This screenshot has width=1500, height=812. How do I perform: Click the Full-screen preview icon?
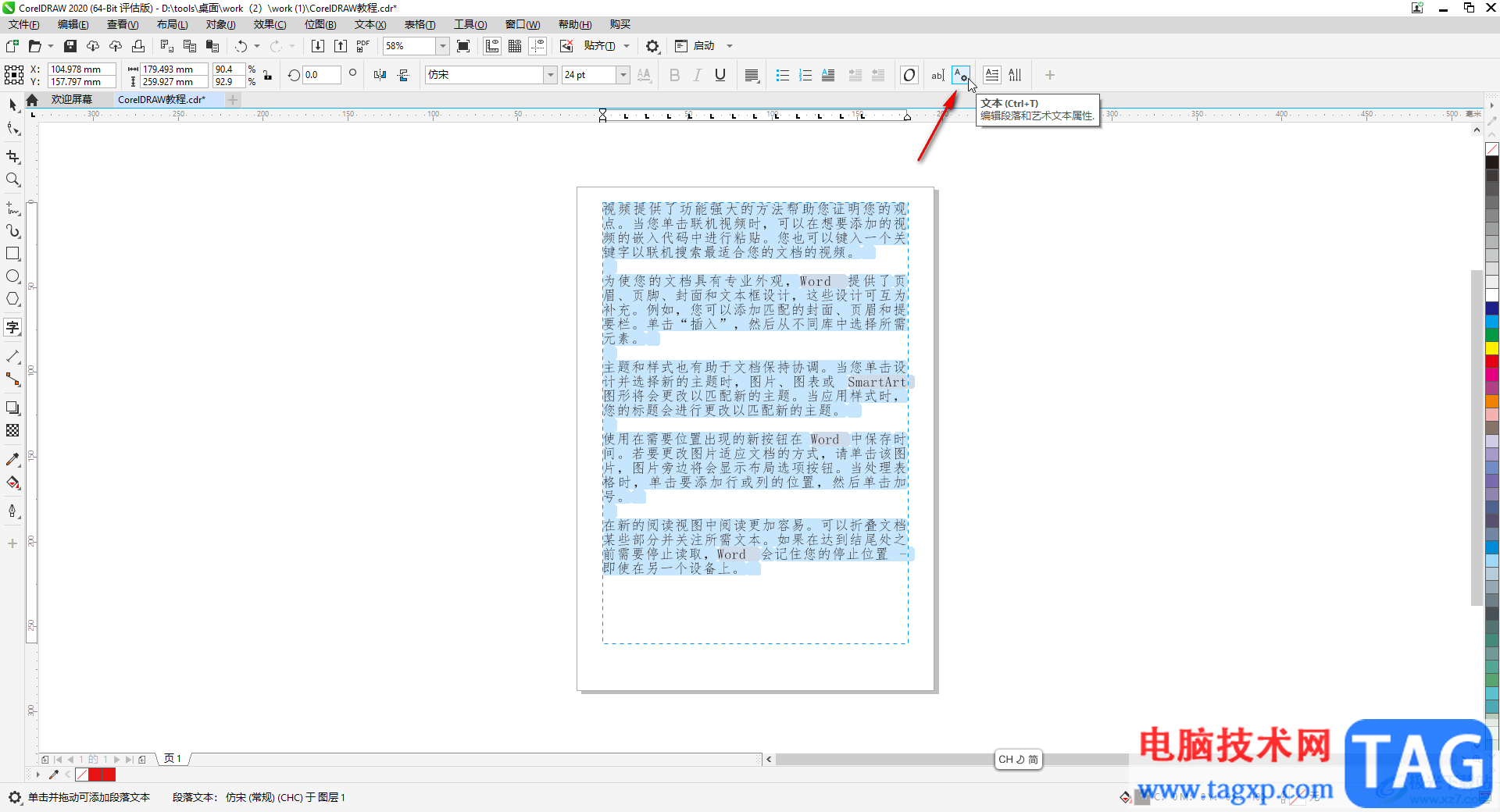tap(463, 46)
